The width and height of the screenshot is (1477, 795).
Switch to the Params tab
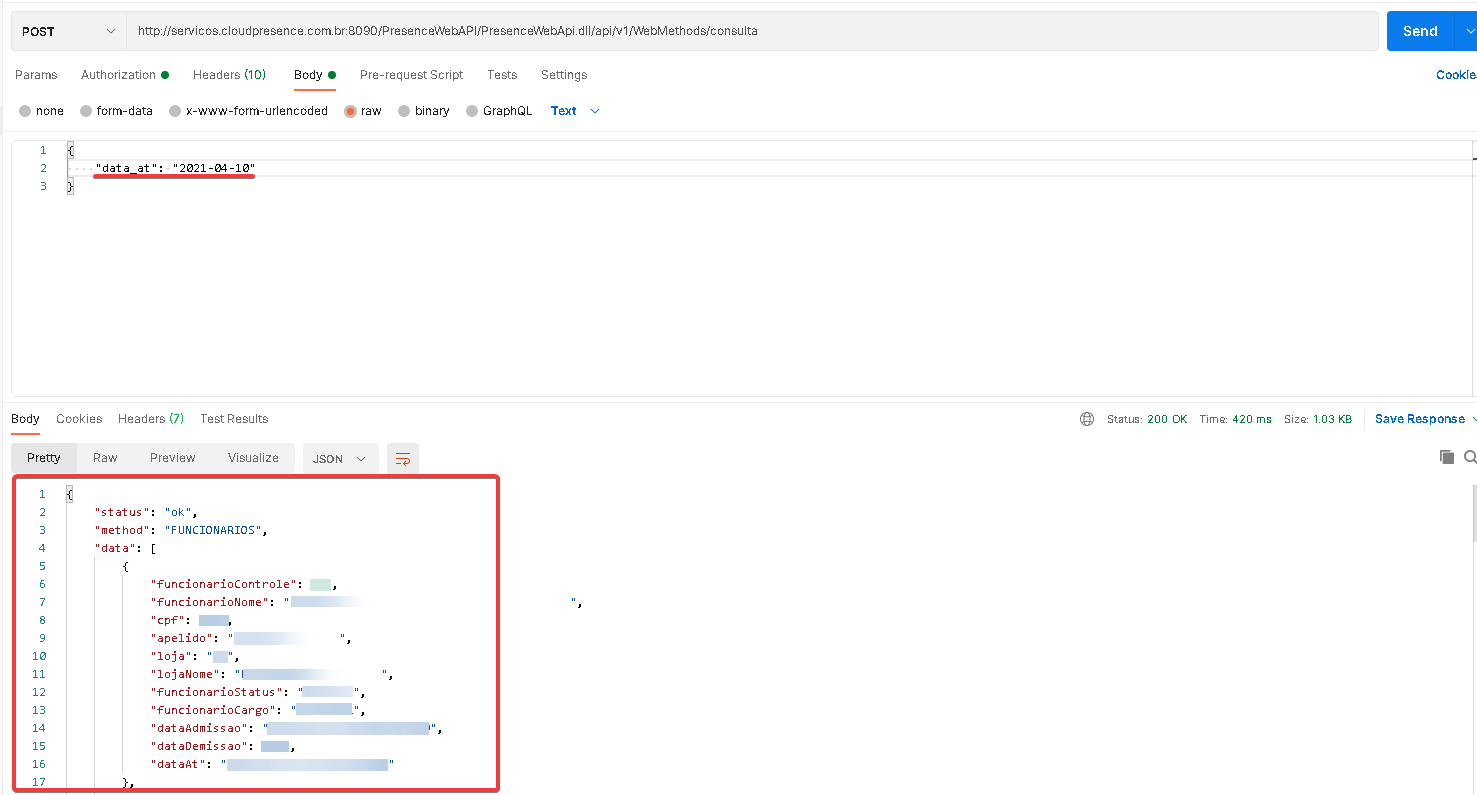click(36, 75)
